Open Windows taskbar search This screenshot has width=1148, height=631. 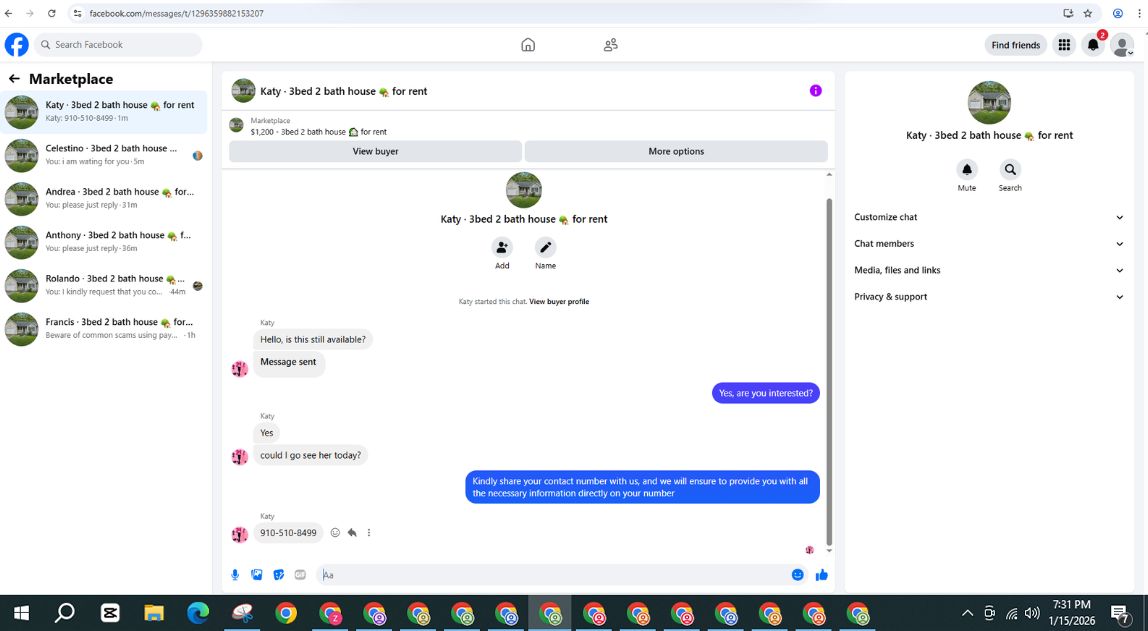[65, 613]
